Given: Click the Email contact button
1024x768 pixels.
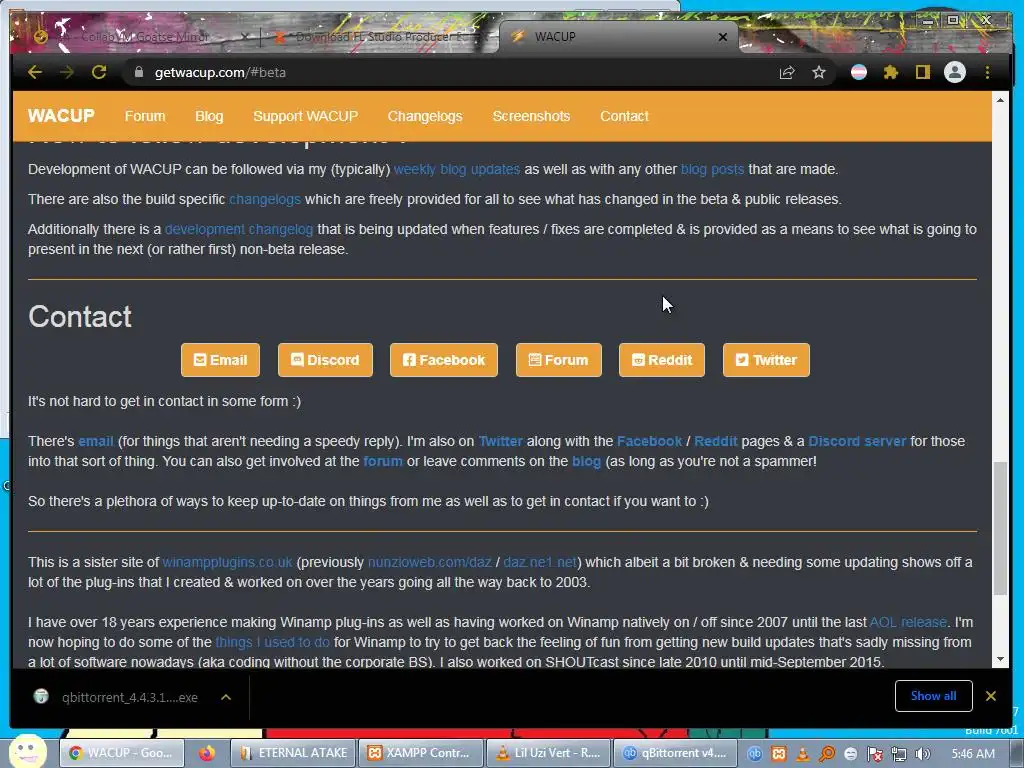Looking at the screenshot, I should pos(220,360).
